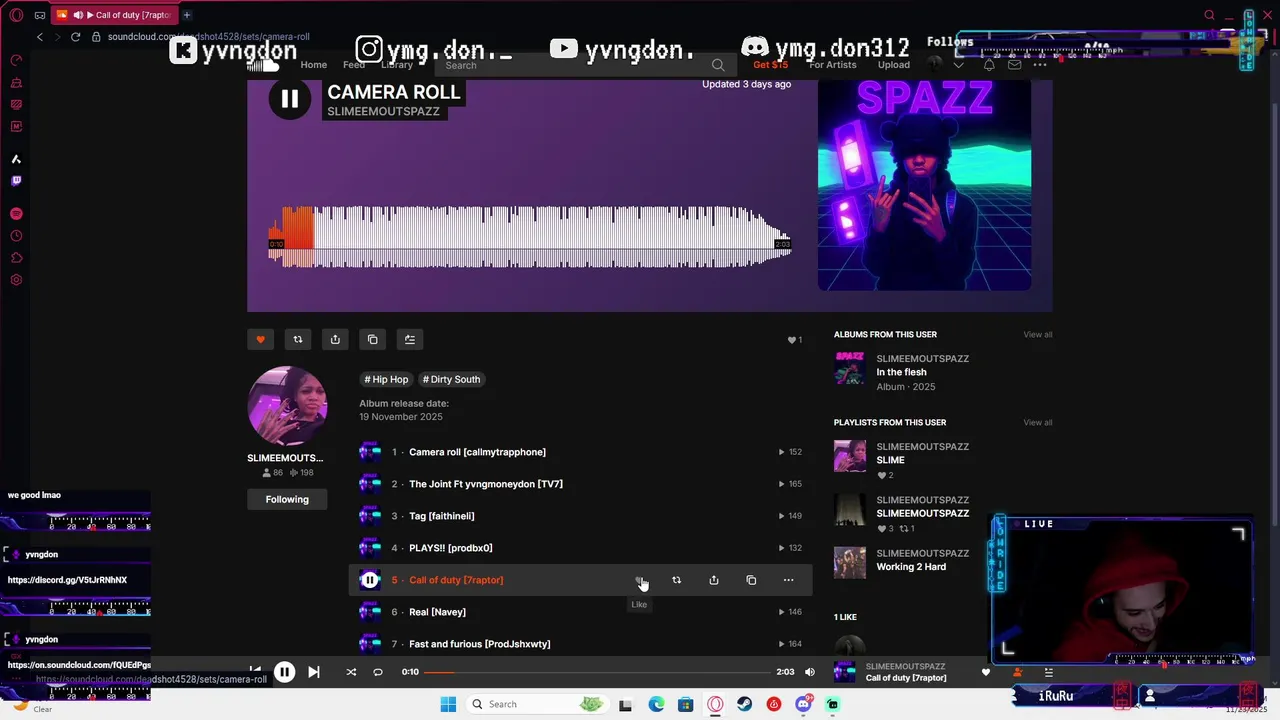Open Windows Start menu
The height and width of the screenshot is (720, 1280).
[448, 704]
